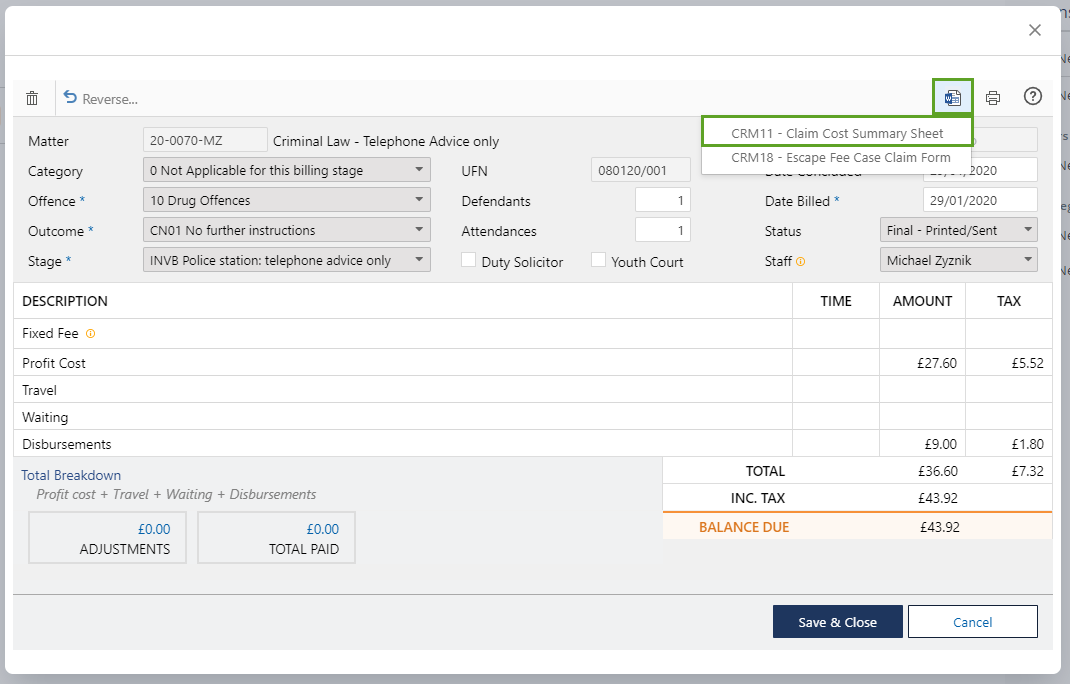
Task: Open the Stage dropdown
Action: coord(287,260)
